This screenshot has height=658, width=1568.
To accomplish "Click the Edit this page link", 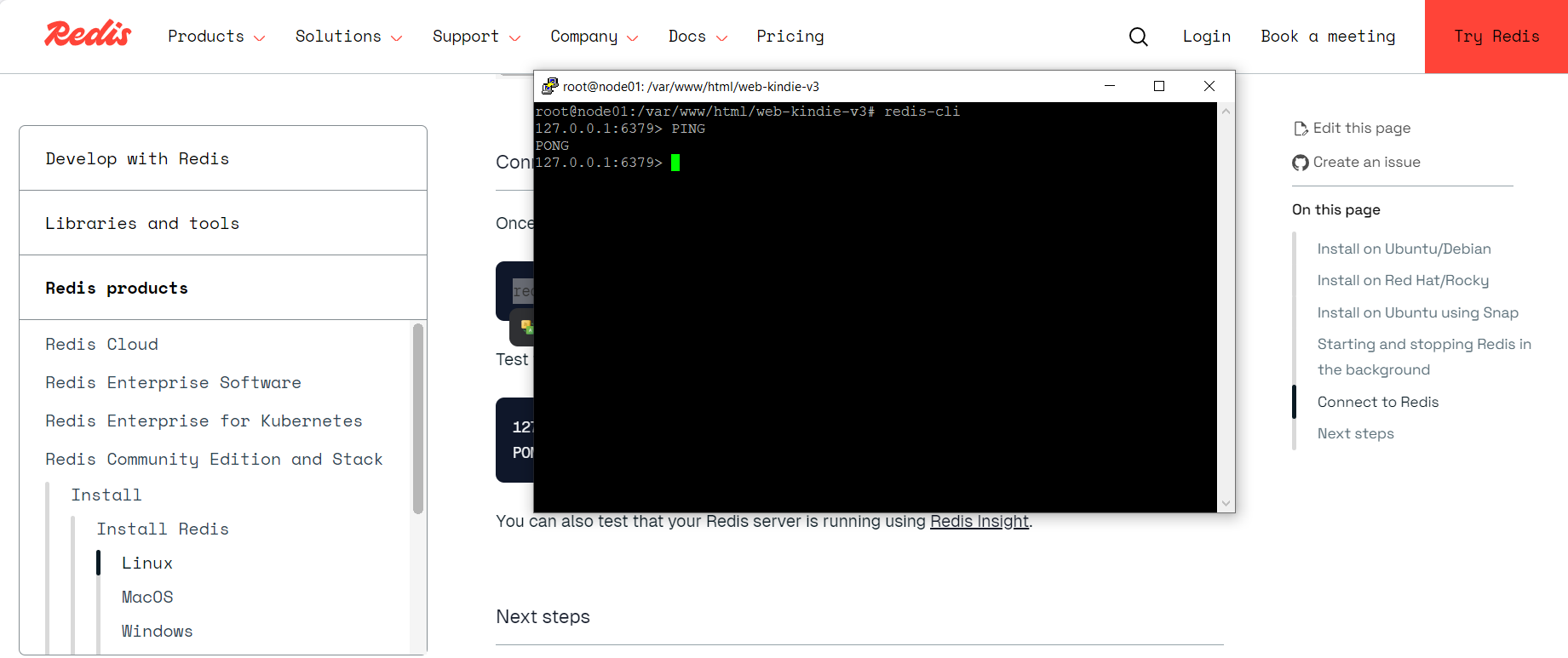I will tap(1361, 128).
